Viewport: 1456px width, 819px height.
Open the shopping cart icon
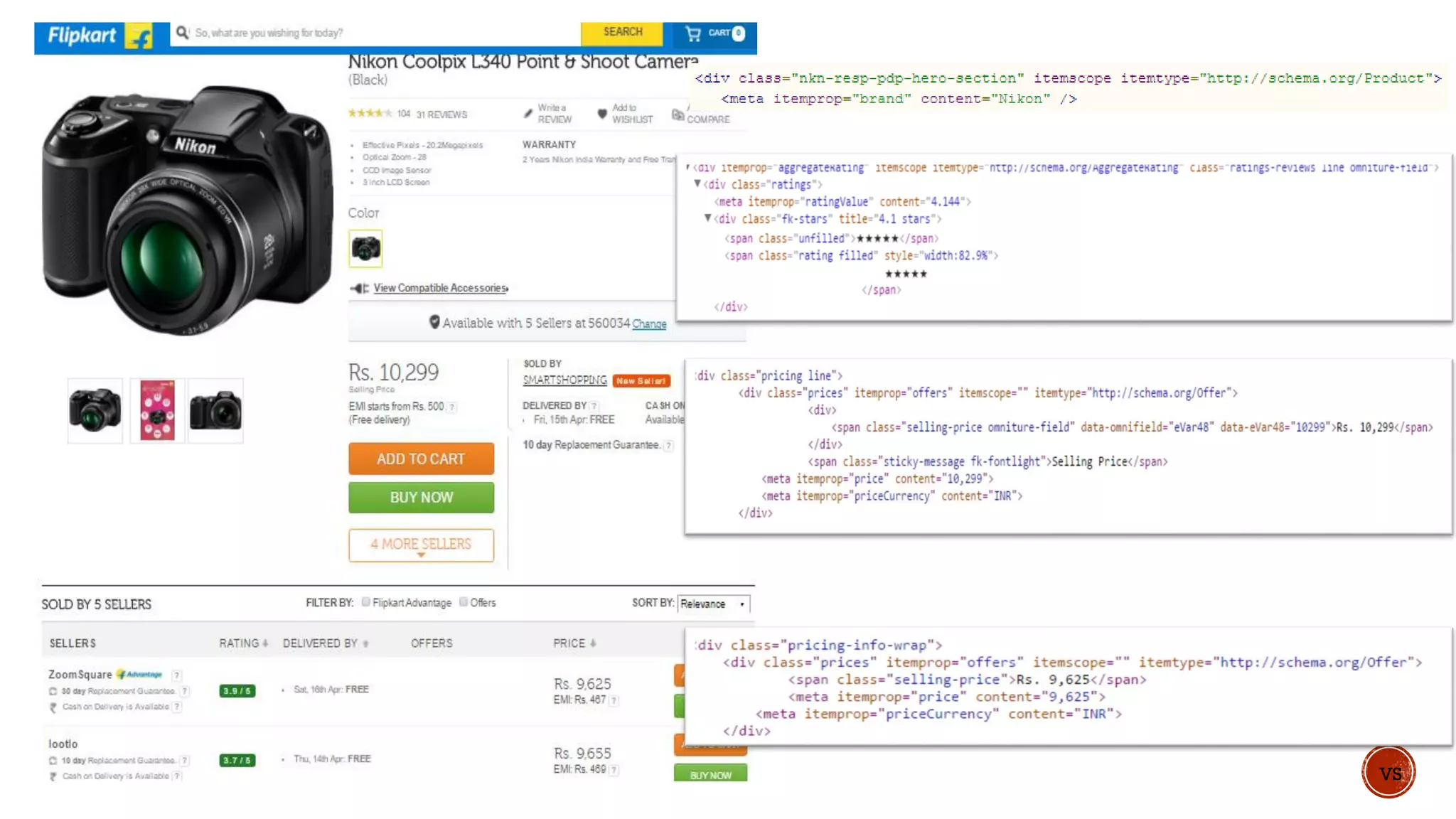[x=693, y=33]
